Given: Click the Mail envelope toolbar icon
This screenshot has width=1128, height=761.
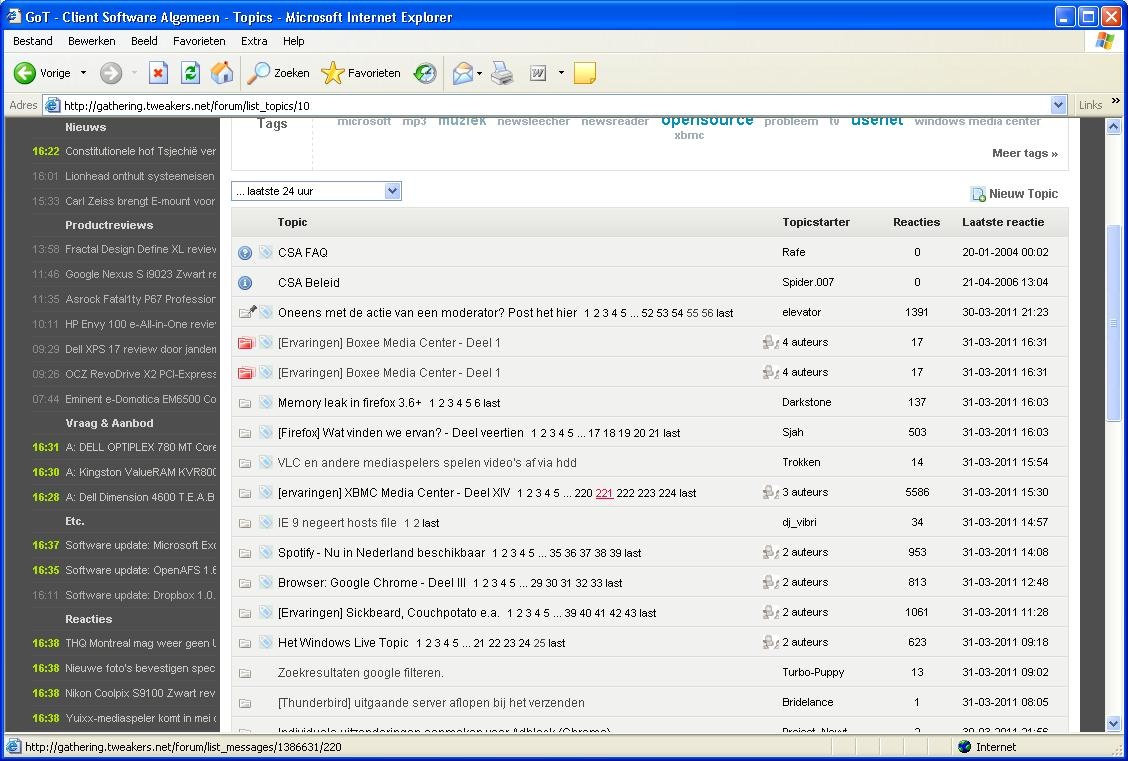Looking at the screenshot, I should tap(462, 73).
